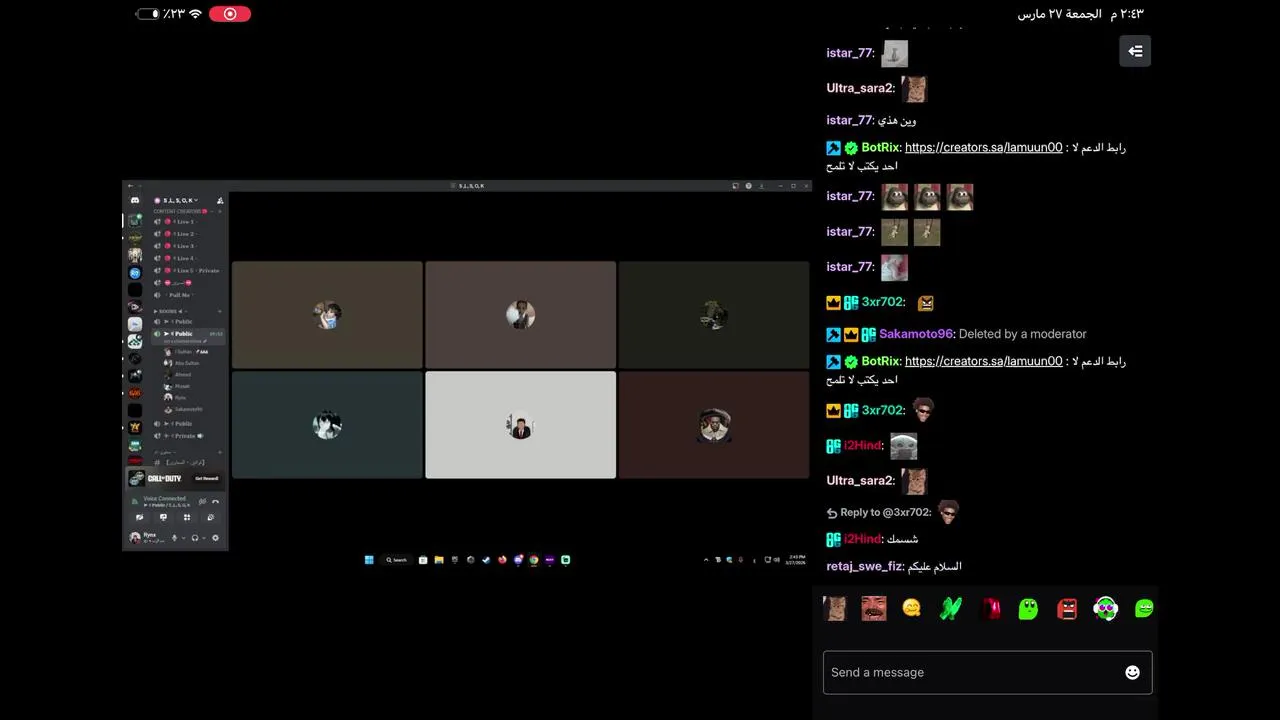
Task: Open first BotRix creators.sa/lamuun00 link
Action: [x=984, y=147]
